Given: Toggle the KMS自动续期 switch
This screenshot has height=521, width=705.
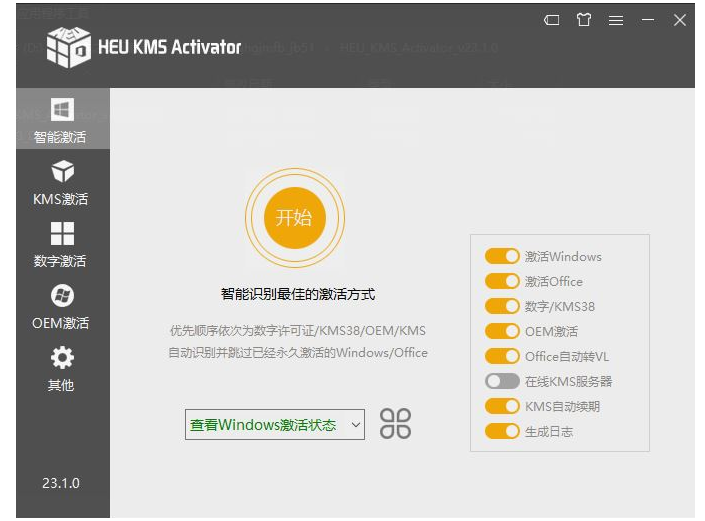Looking at the screenshot, I should point(502,407).
